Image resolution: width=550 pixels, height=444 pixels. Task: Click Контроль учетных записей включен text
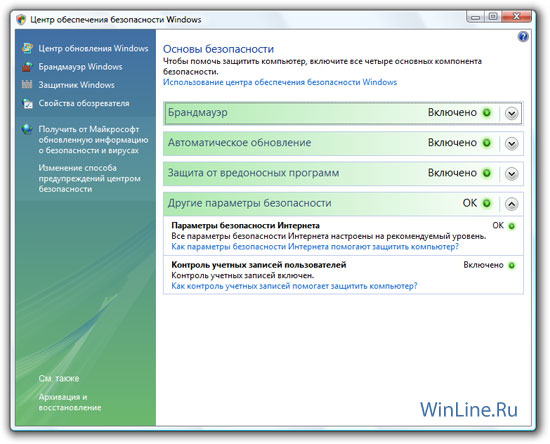242,275
